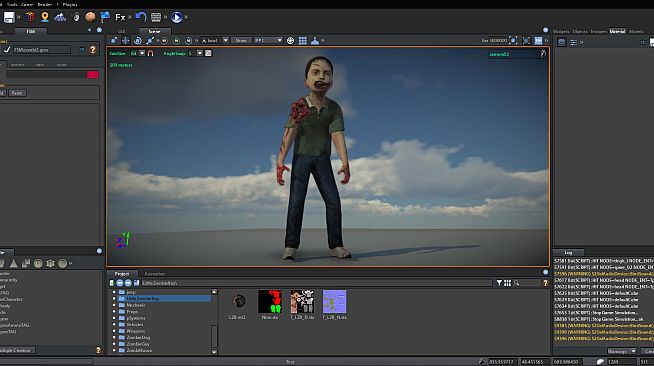654x366 pixels.
Task: Open the T_LZB_D texture thumbnail
Action: (x=302, y=301)
